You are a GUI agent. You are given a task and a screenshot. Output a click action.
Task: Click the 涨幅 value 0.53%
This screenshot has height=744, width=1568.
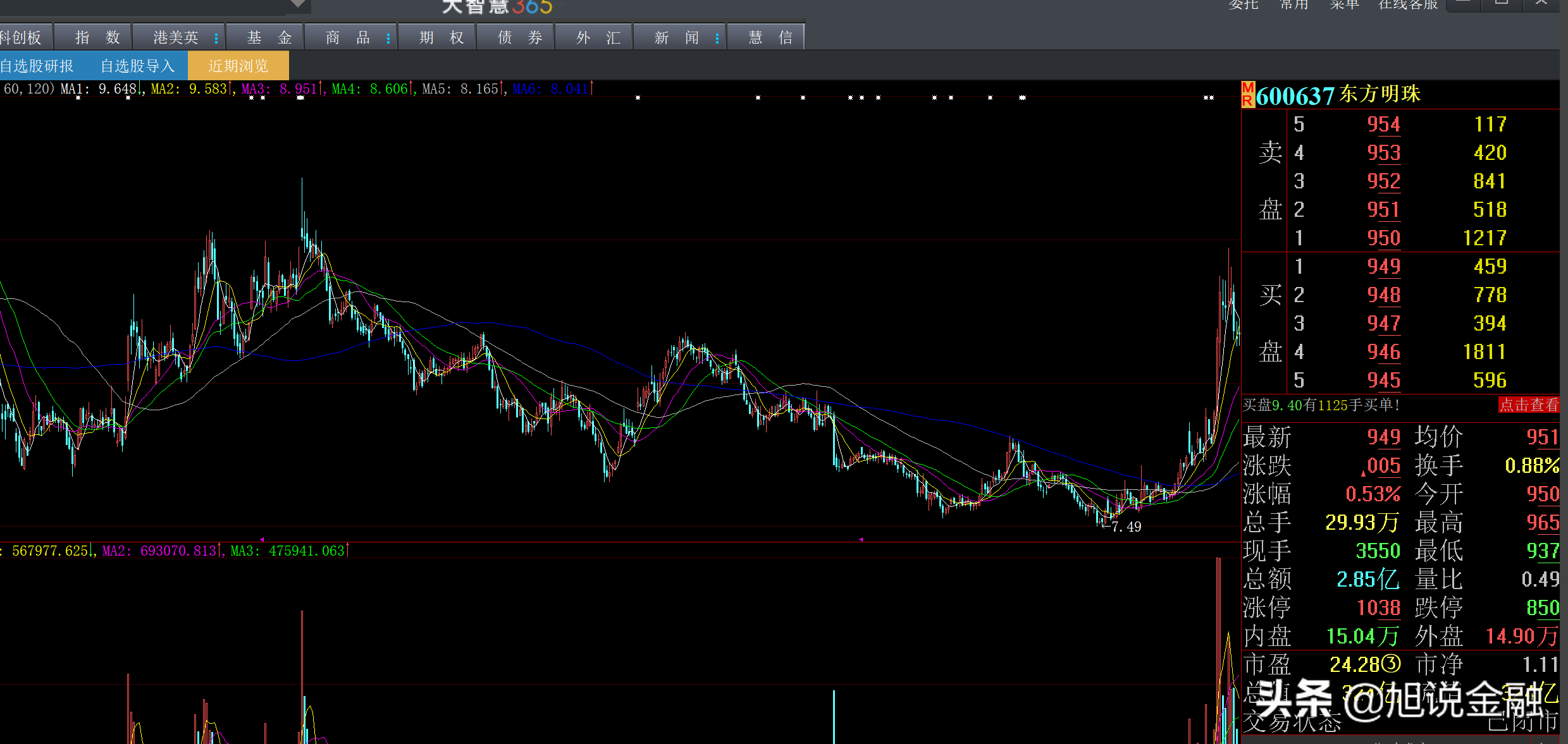click(1373, 494)
